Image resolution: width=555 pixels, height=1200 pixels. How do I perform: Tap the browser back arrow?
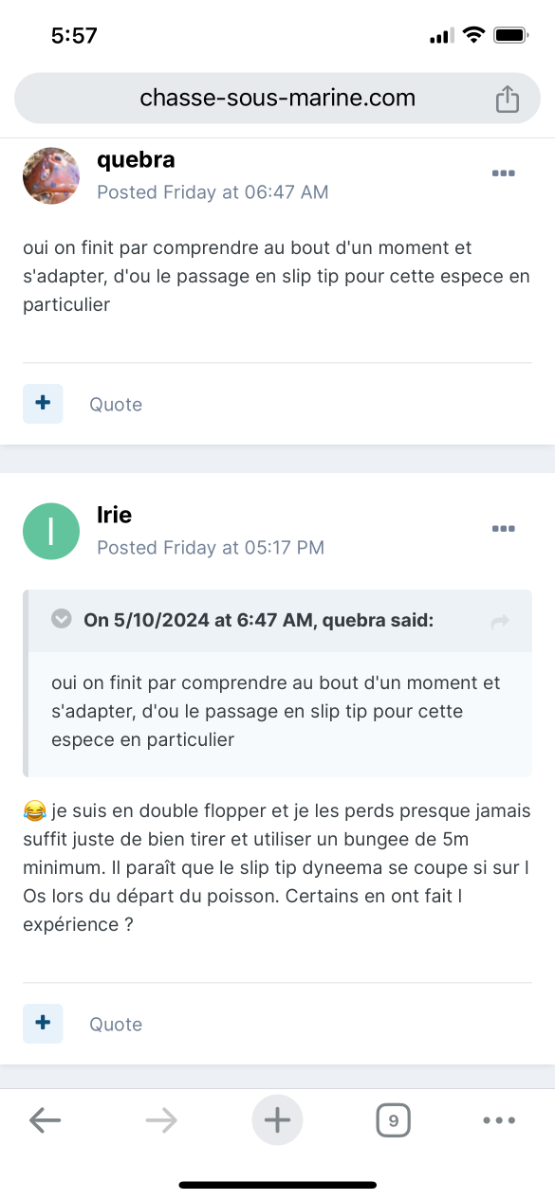pos(45,1120)
